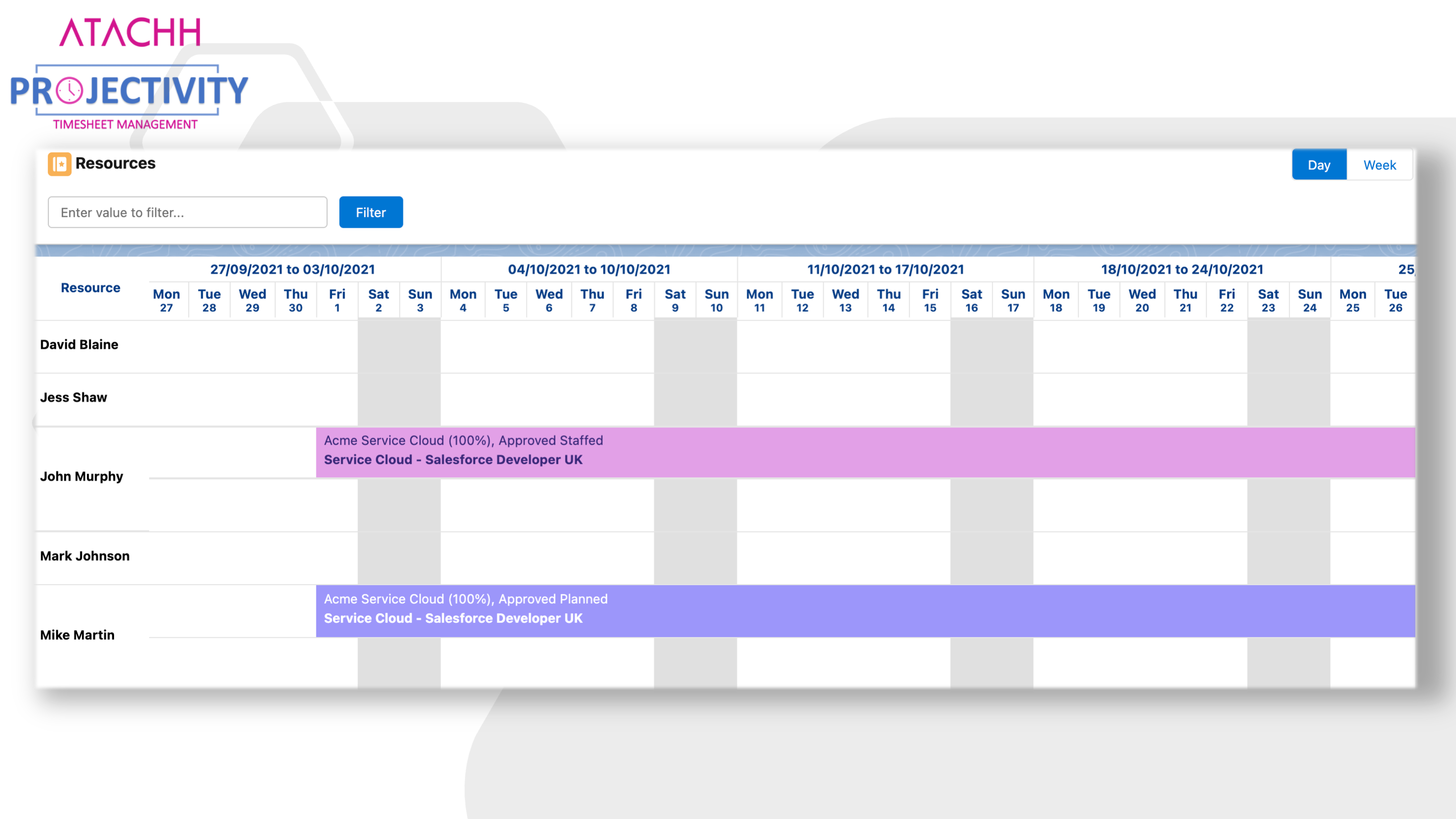The height and width of the screenshot is (819, 1456).
Task: Select the John Murphy resource name
Action: [82, 476]
